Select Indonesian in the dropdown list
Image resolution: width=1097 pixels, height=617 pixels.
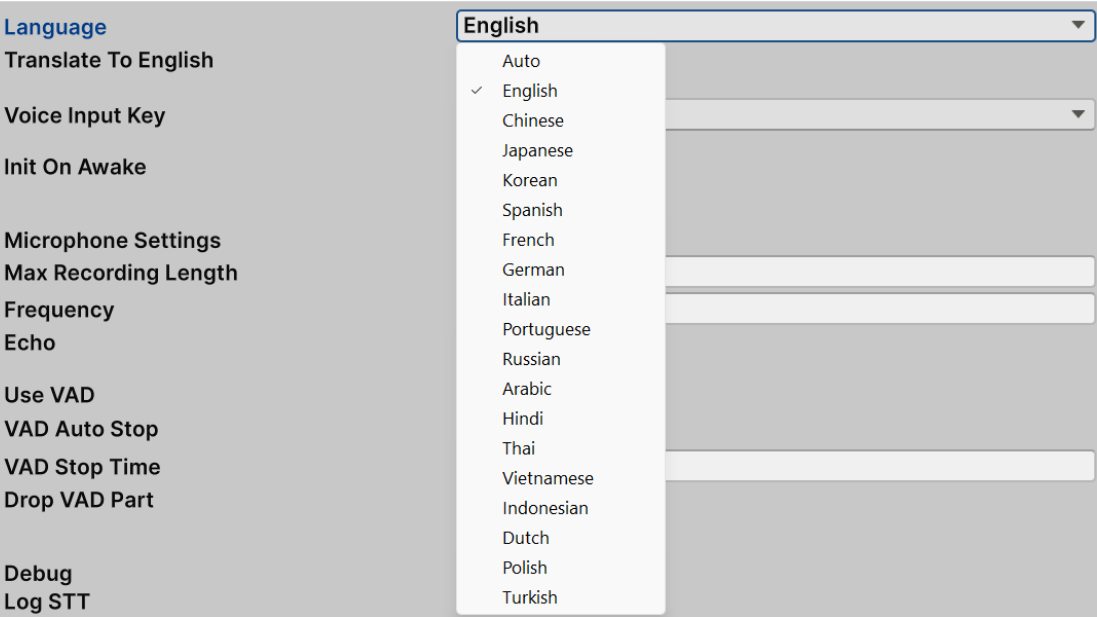pos(545,508)
